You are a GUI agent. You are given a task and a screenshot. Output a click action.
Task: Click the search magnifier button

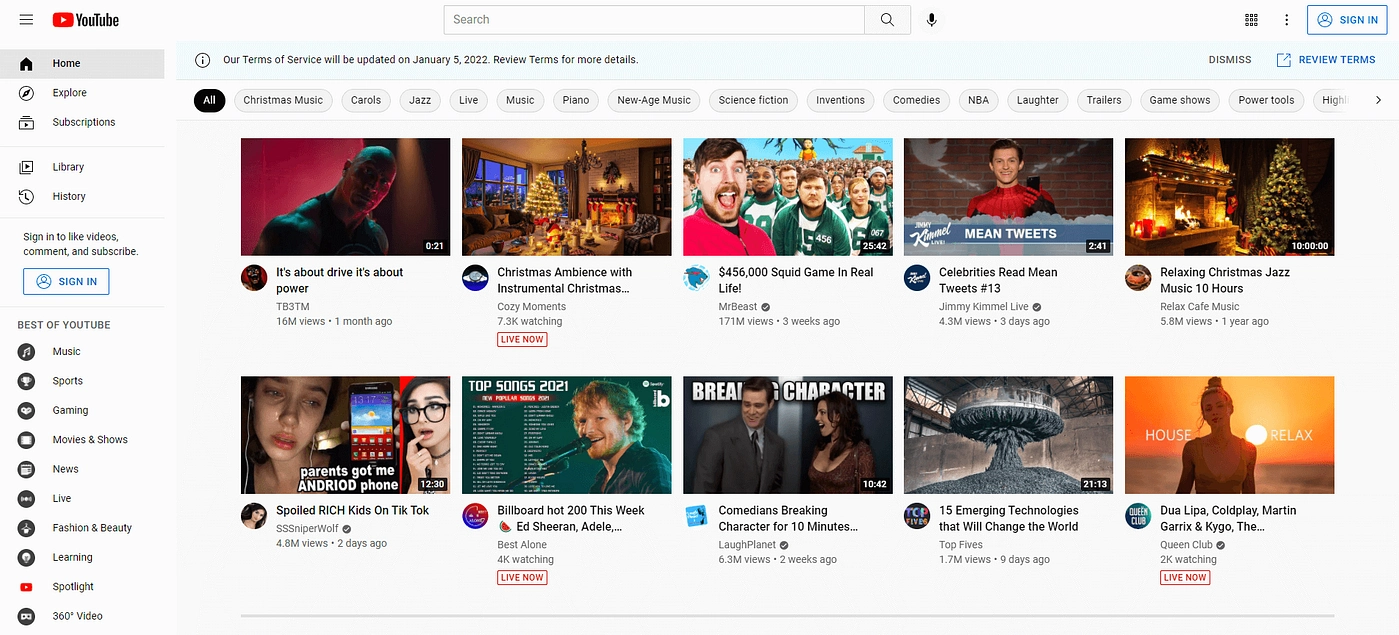(887, 20)
